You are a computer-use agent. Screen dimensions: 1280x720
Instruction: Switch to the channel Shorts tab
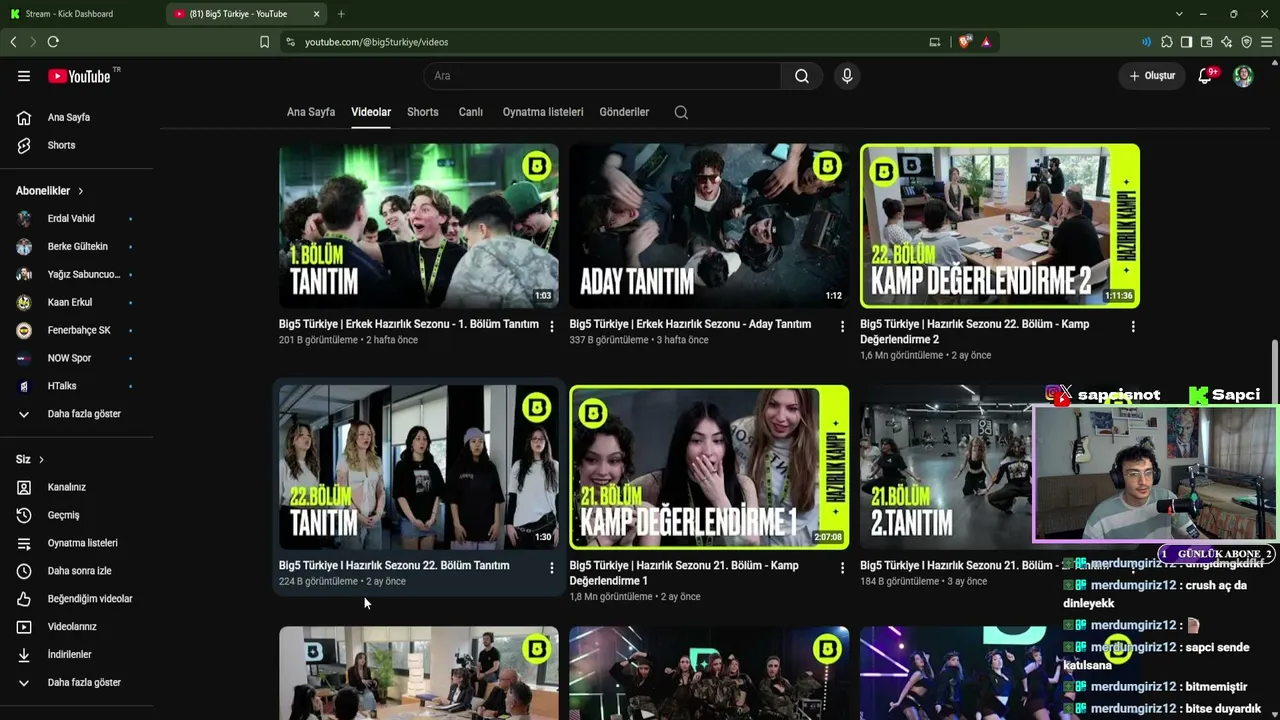pos(423,112)
